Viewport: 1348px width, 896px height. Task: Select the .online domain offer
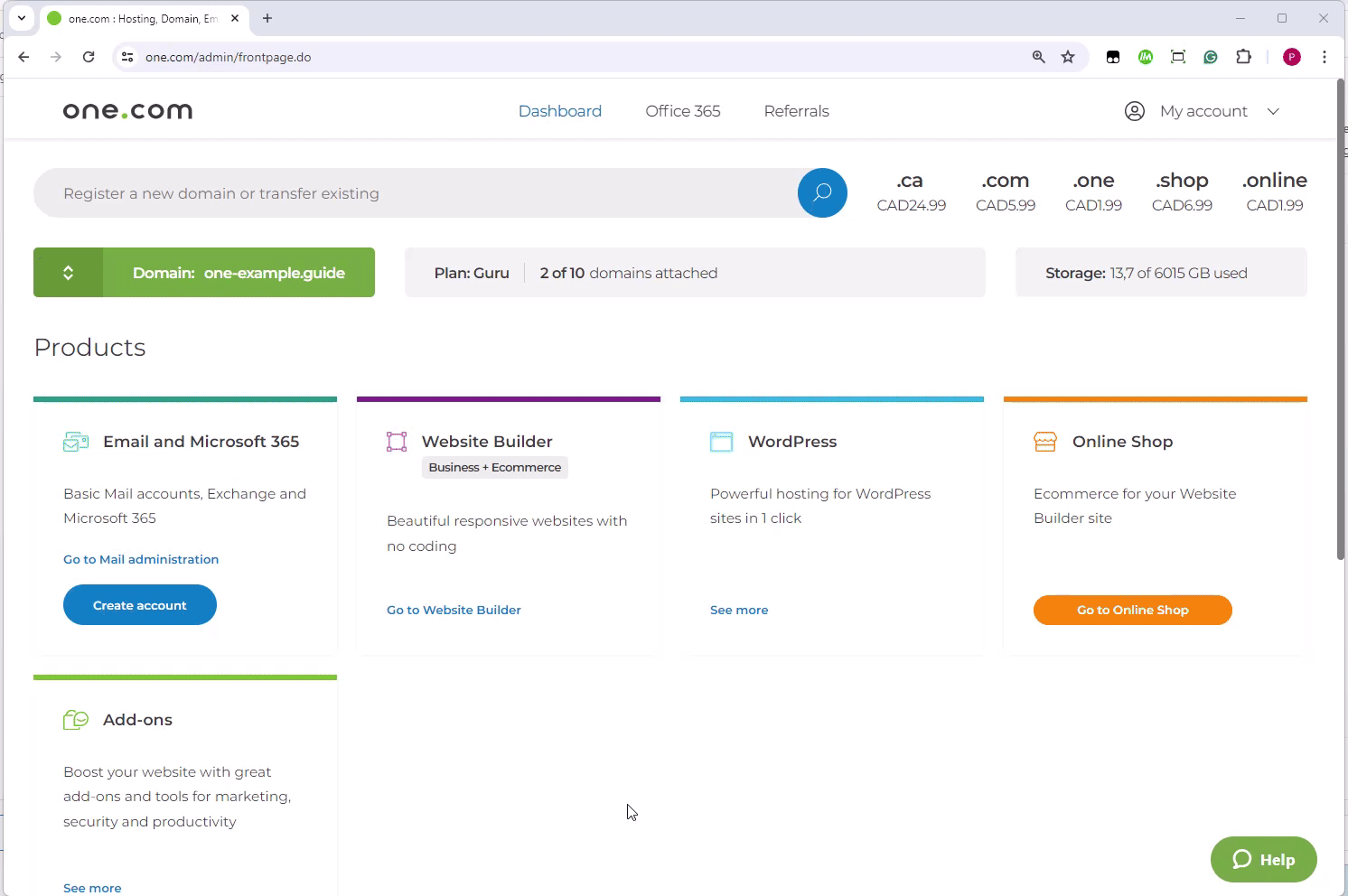(x=1275, y=192)
